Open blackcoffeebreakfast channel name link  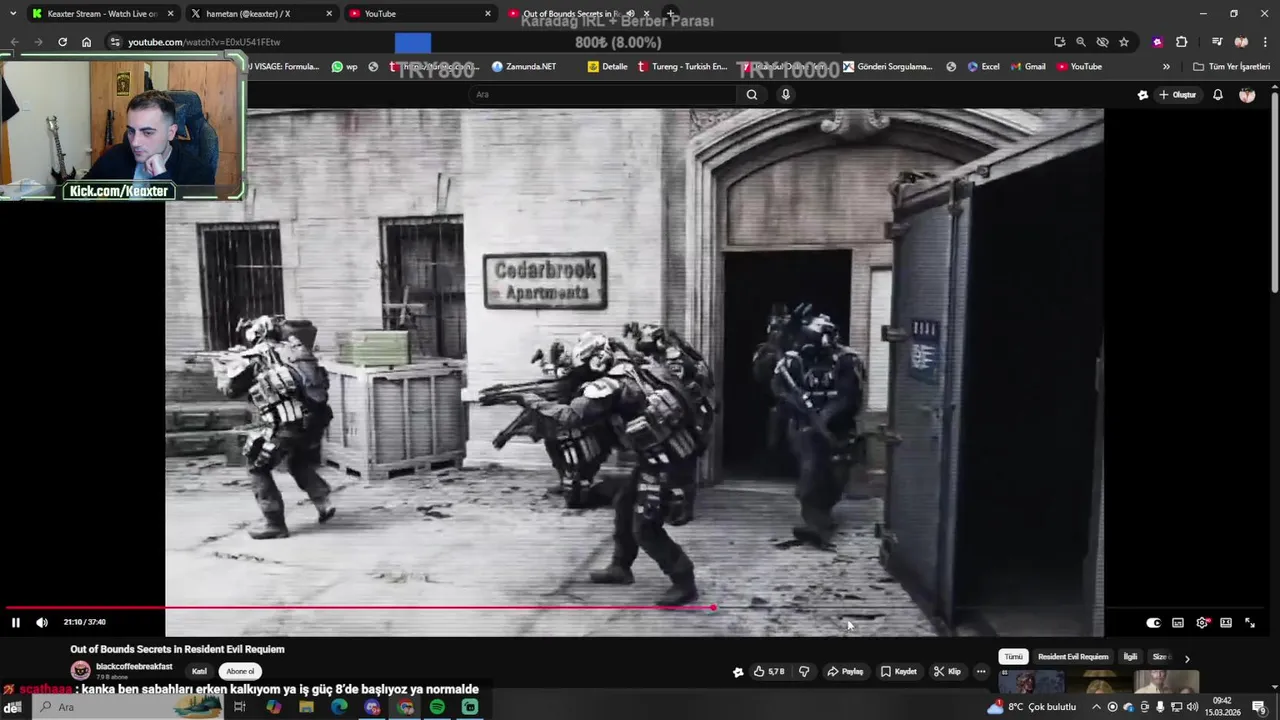pos(134,667)
